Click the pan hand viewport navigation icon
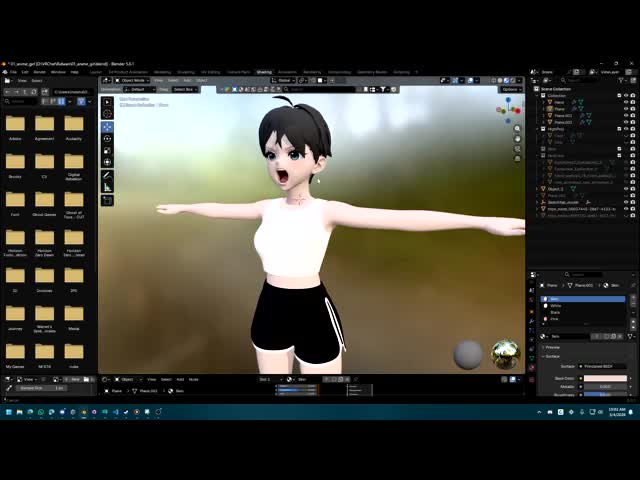 coord(517,138)
